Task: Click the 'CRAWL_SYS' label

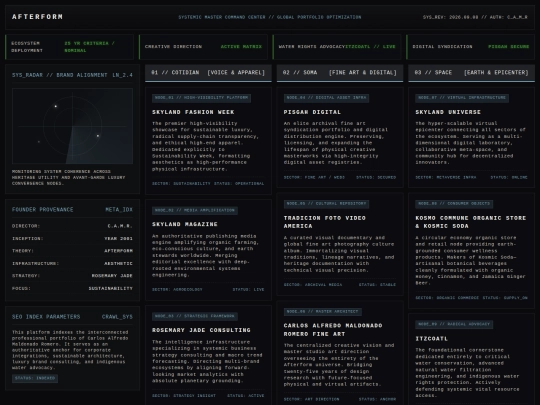Action: [x=117, y=316]
